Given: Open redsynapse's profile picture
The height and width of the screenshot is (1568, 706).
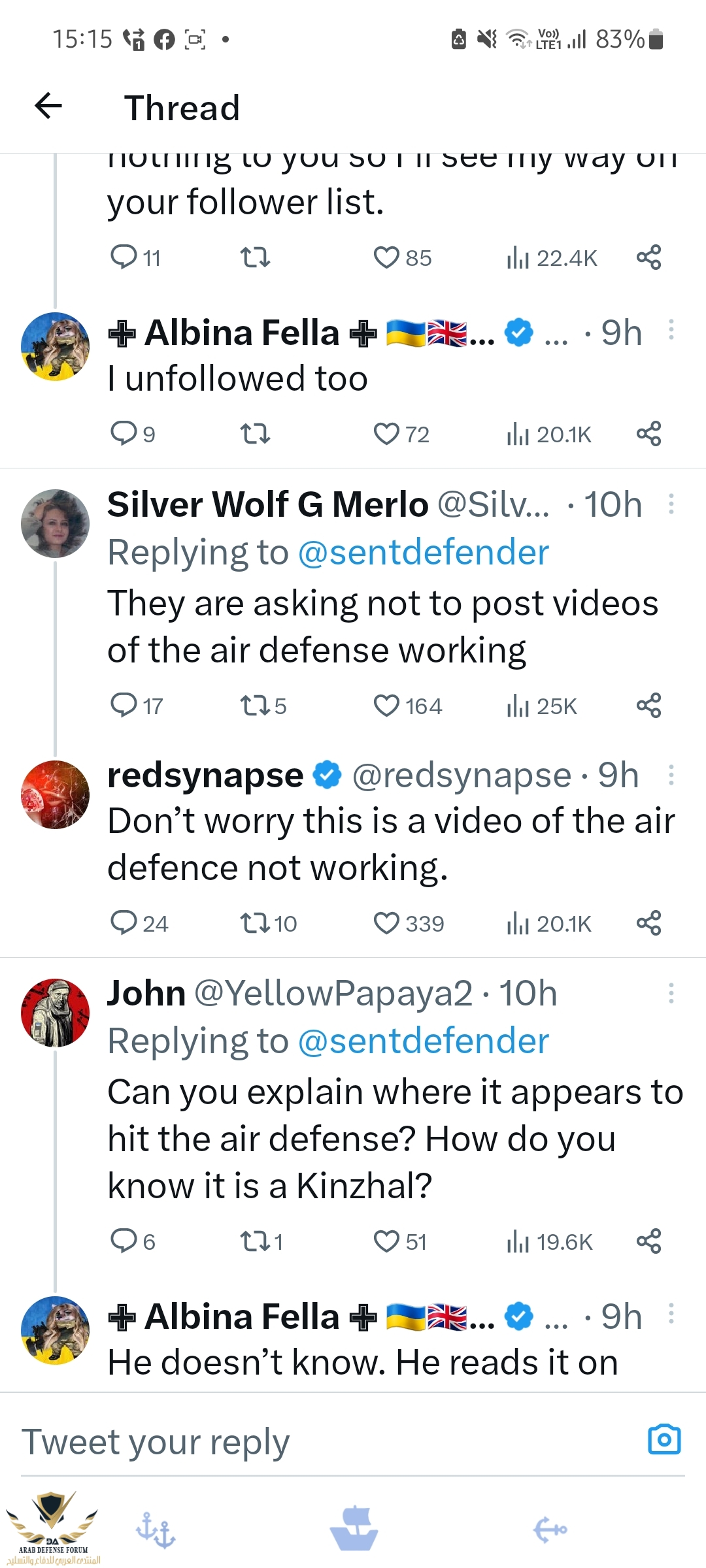Looking at the screenshot, I should click(x=55, y=794).
